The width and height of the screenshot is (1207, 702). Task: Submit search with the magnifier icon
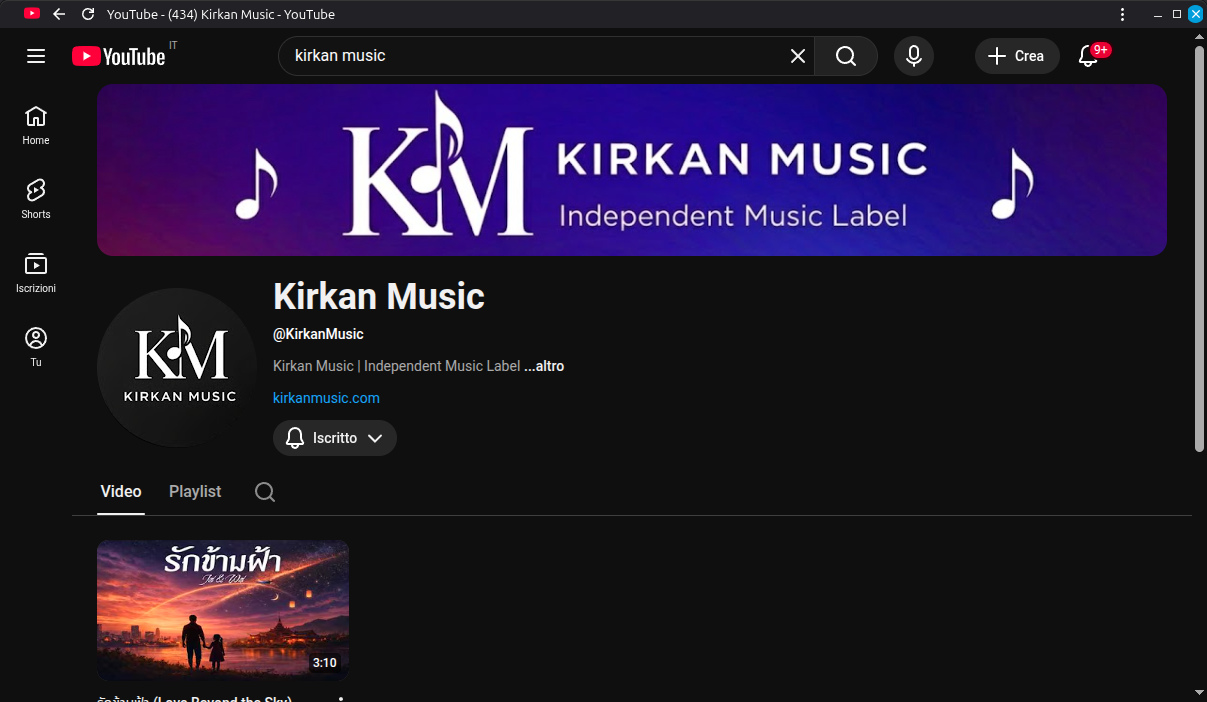pyautogui.click(x=845, y=56)
